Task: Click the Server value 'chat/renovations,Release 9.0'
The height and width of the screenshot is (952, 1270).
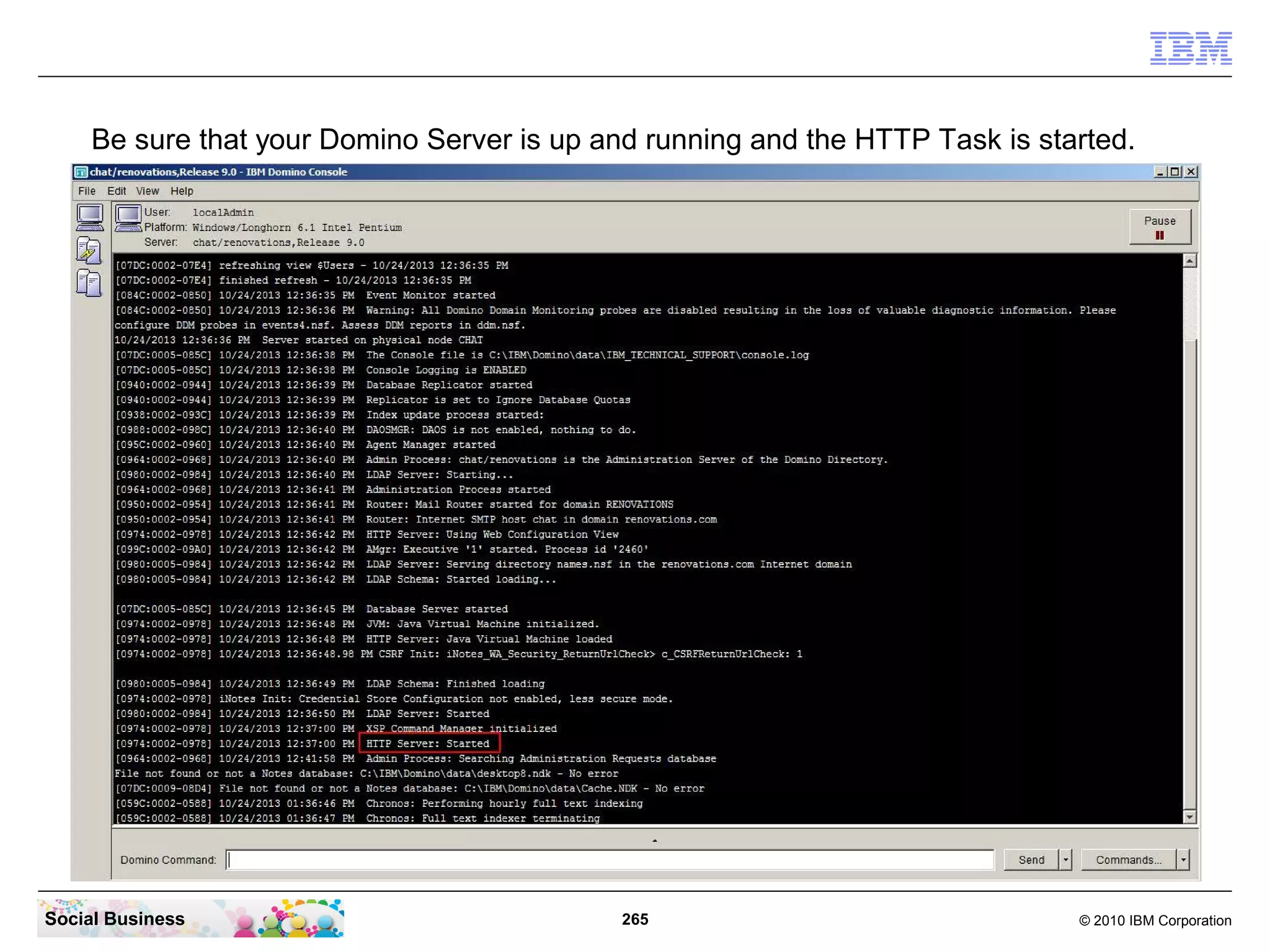Action: coord(278,242)
